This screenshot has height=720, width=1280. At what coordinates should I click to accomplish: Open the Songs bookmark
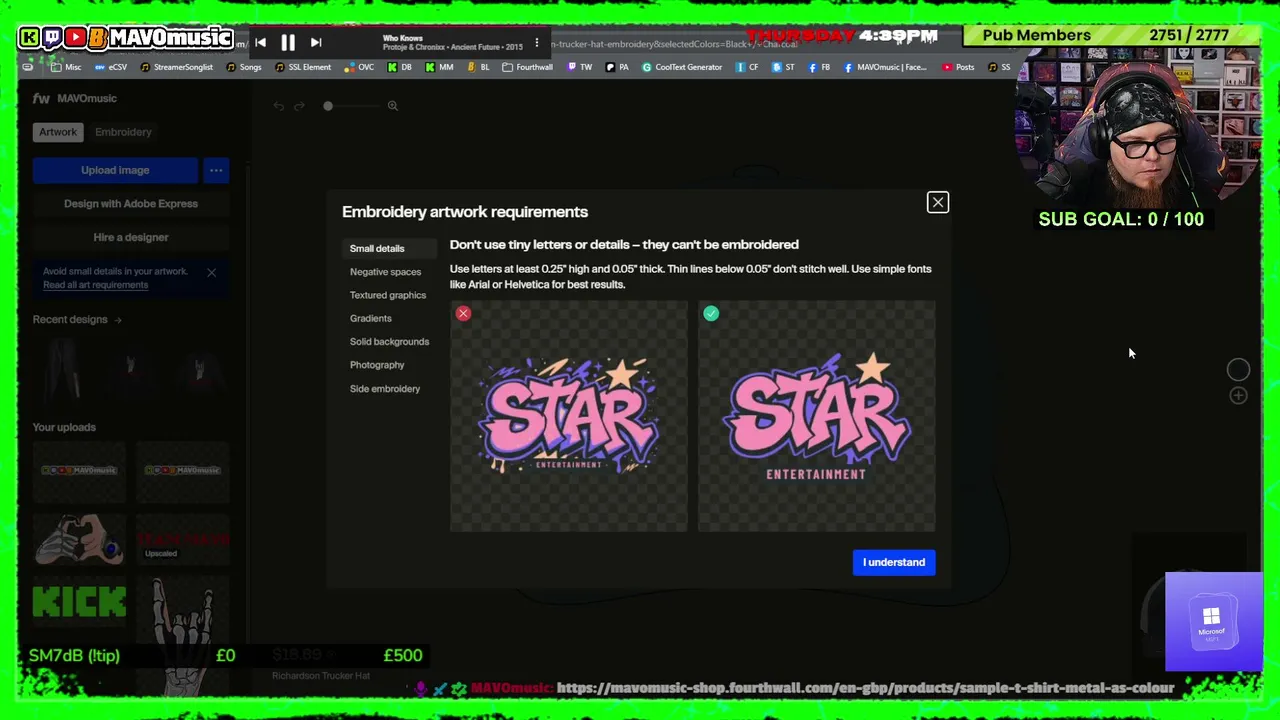(244, 68)
